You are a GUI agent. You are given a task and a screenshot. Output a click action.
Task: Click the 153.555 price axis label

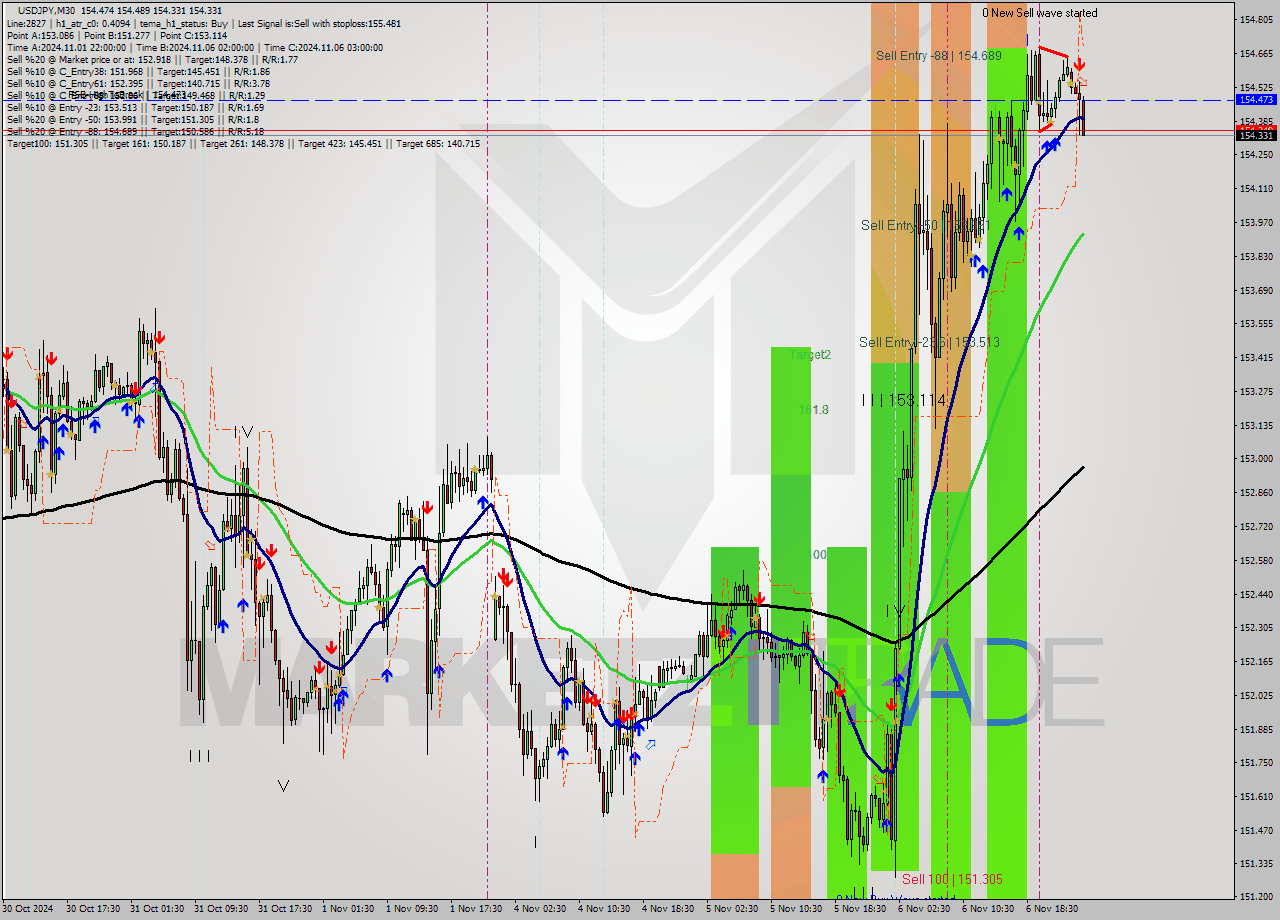pos(1256,324)
